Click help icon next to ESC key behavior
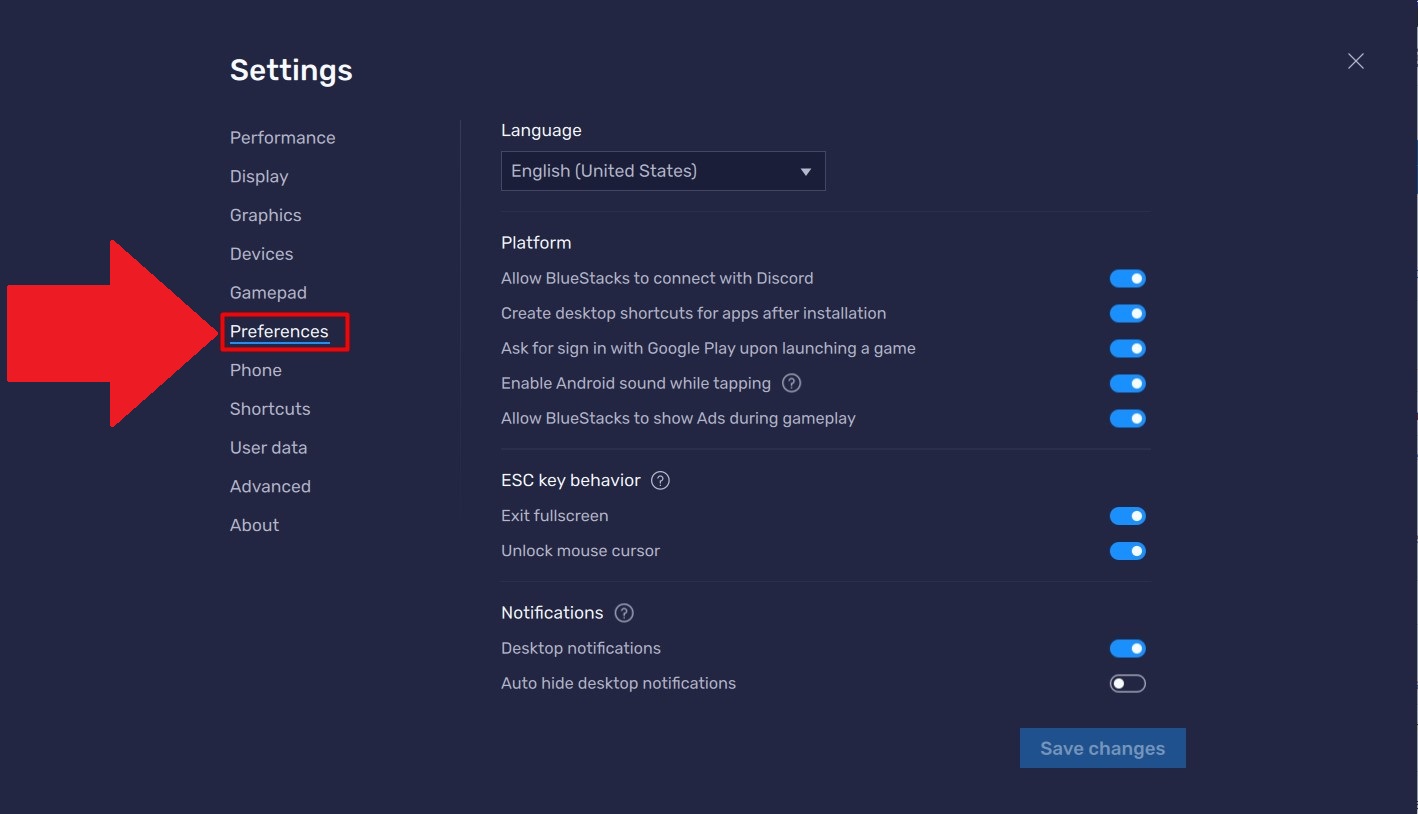This screenshot has height=814, width=1418. click(x=660, y=480)
